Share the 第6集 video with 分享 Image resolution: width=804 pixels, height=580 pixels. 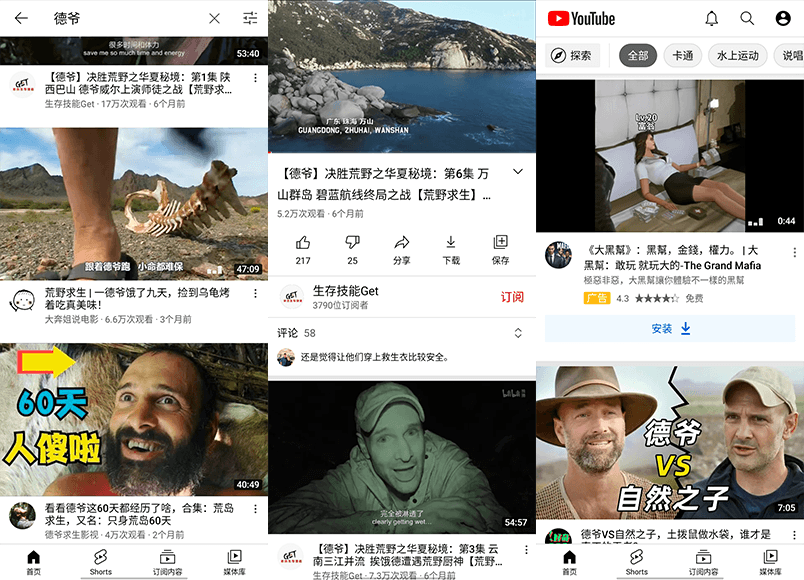[401, 250]
